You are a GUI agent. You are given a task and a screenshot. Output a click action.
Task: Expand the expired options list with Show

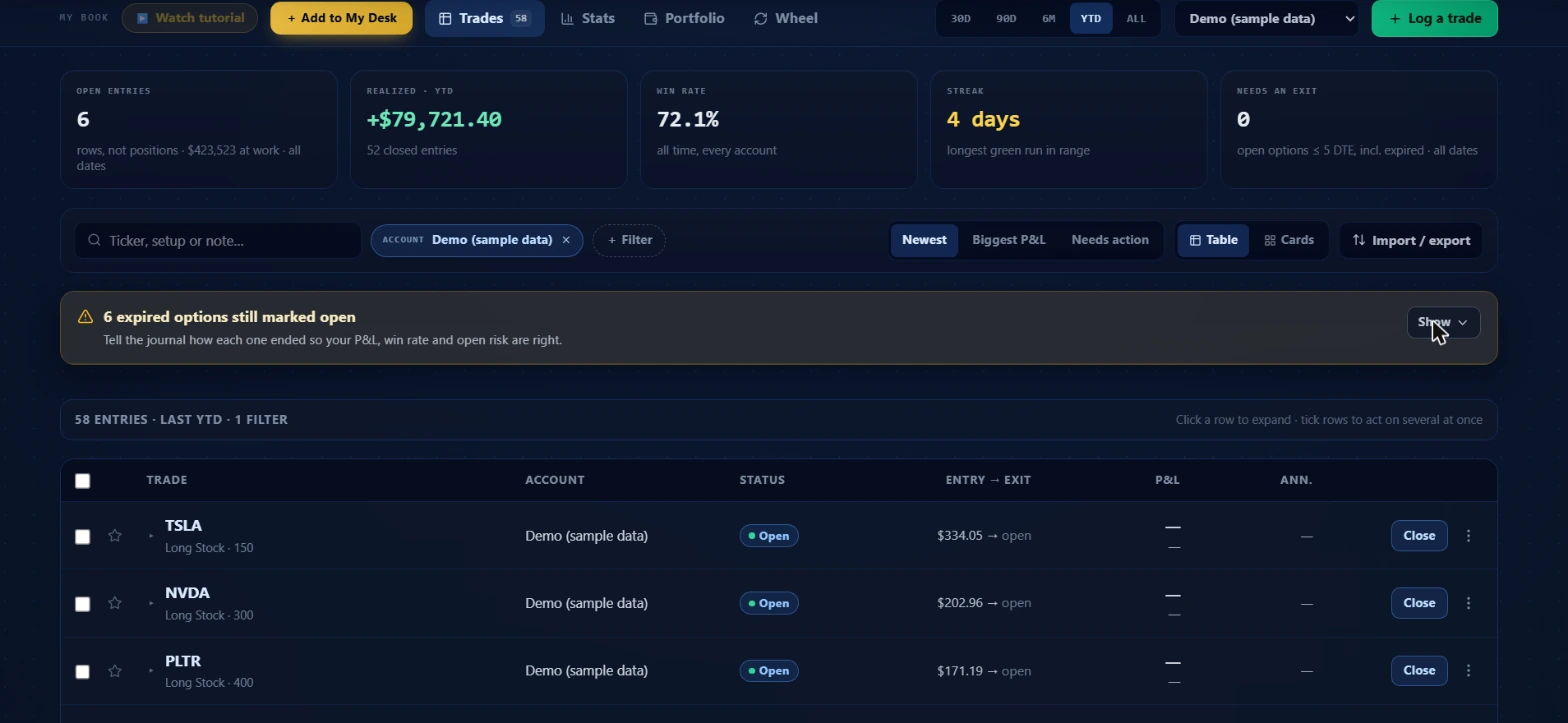pyautogui.click(x=1443, y=323)
